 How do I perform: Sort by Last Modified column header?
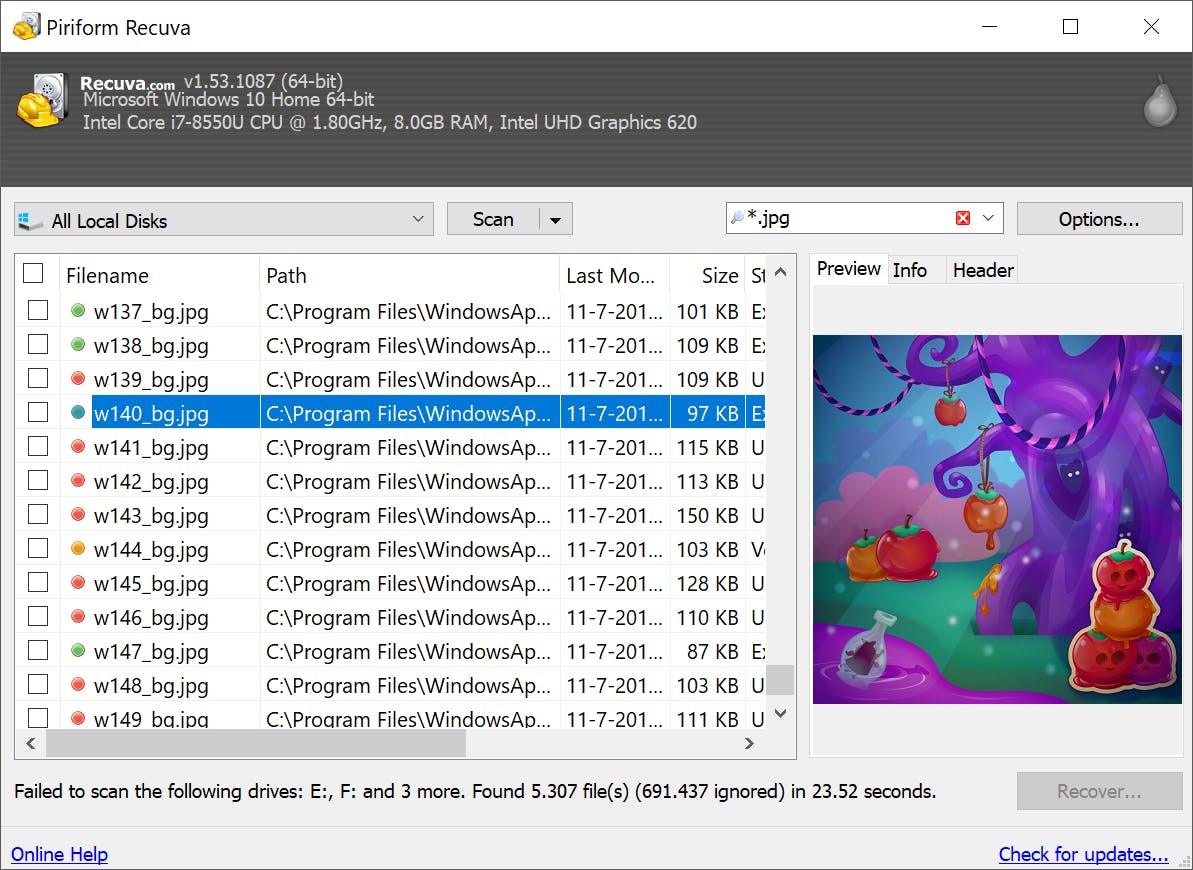click(x=615, y=276)
